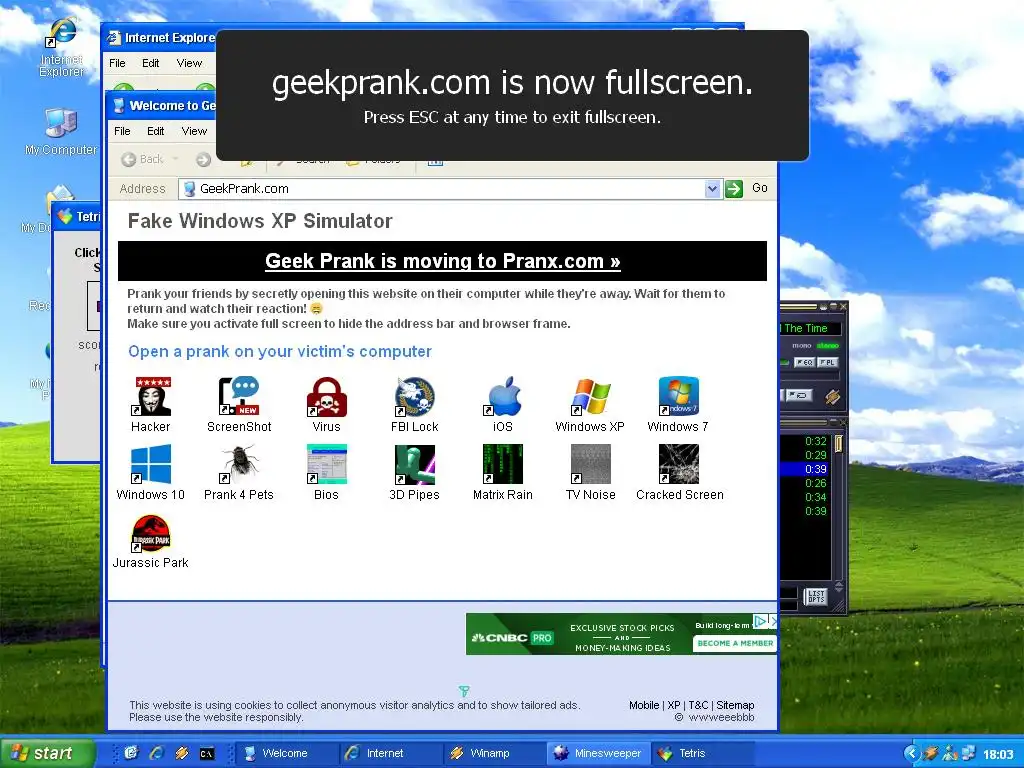Open Internet Explorer from quick launch
The image size is (1024, 768).
click(x=157, y=753)
